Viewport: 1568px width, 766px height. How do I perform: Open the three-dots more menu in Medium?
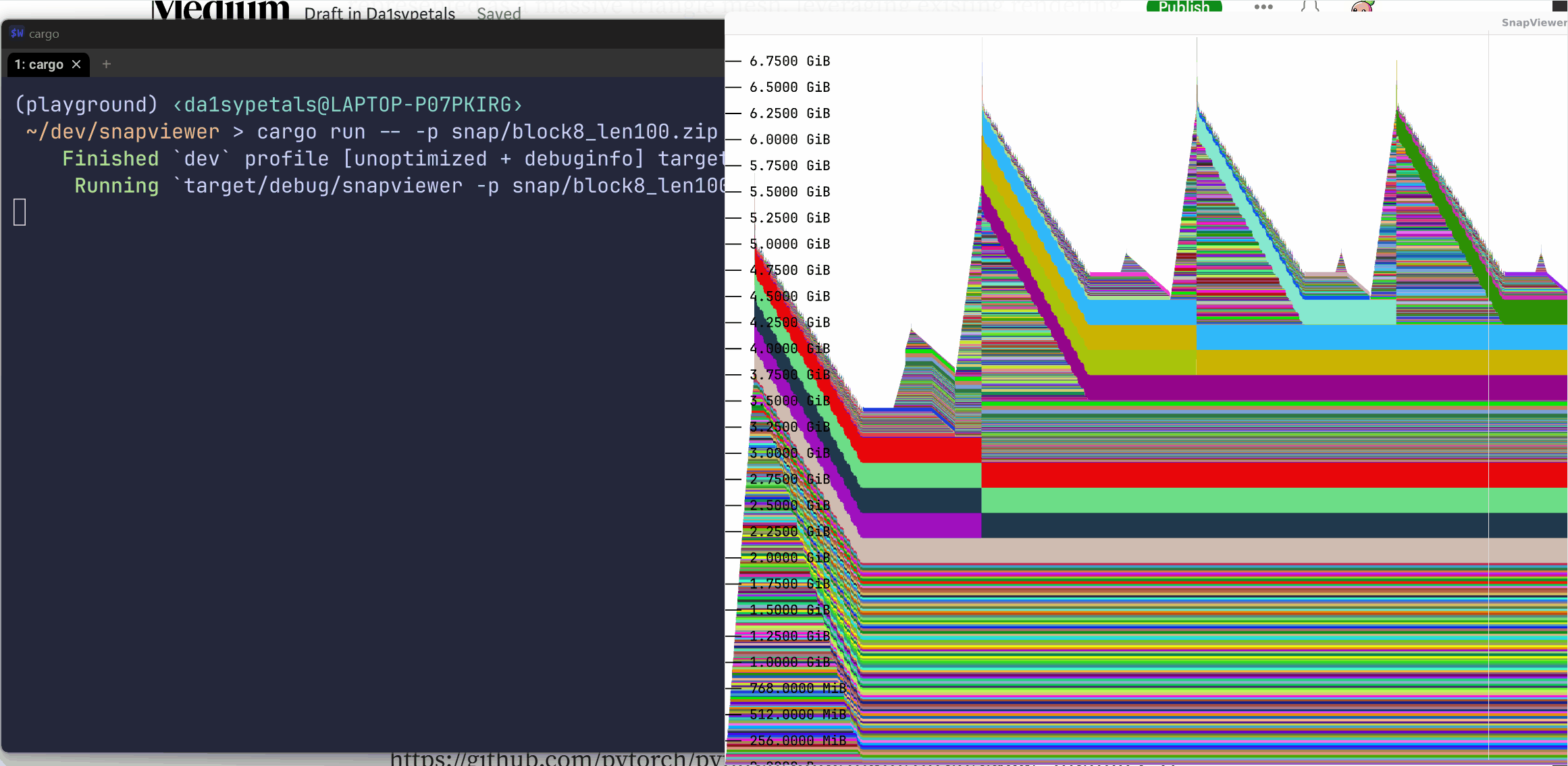click(1263, 7)
